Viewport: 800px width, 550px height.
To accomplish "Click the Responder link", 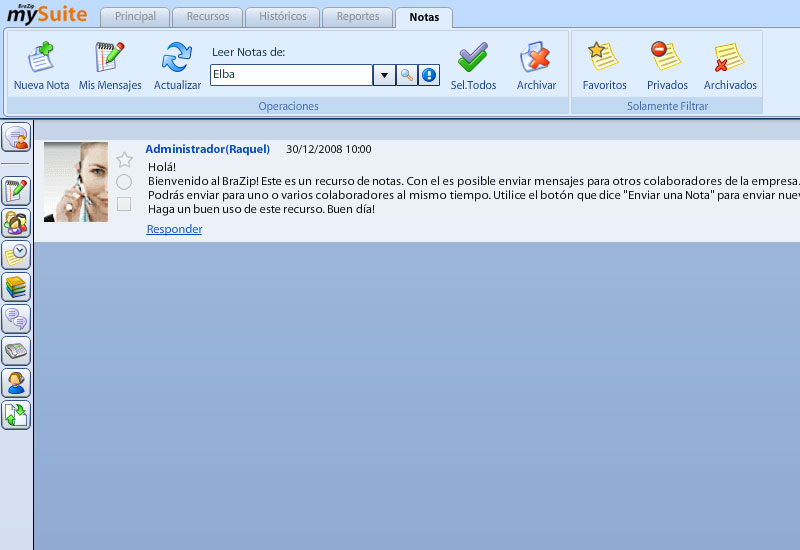I will tap(174, 229).
